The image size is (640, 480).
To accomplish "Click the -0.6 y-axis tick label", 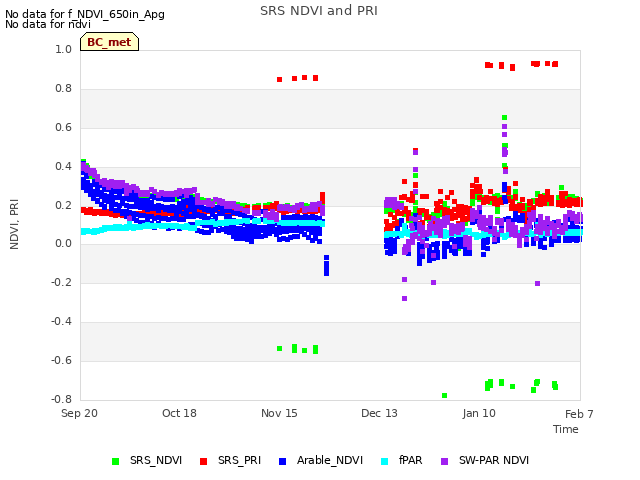I will [x=61, y=360].
